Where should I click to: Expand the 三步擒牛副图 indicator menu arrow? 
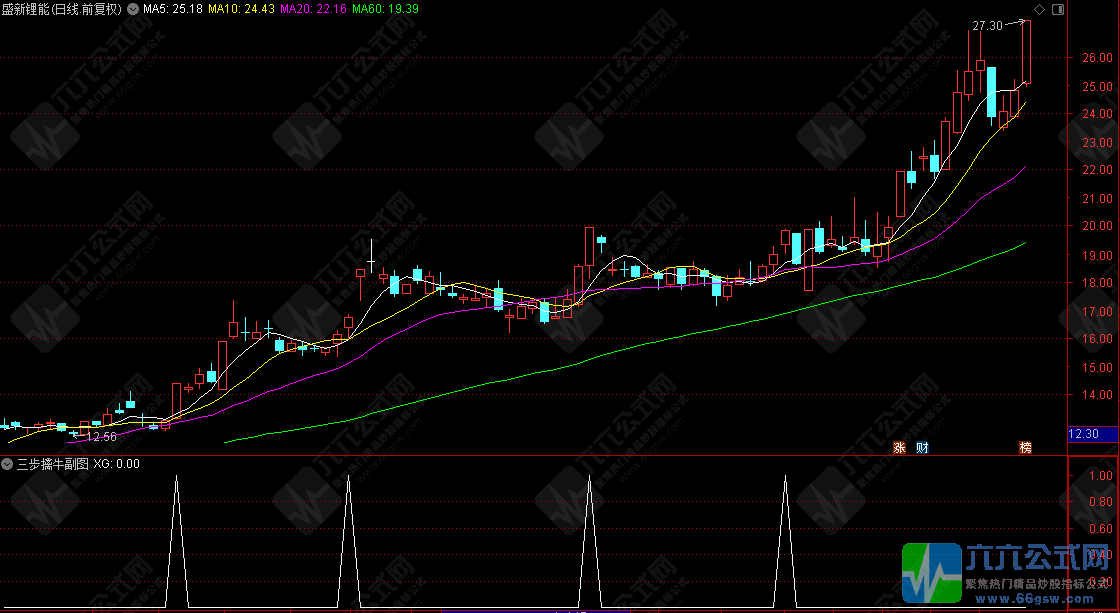(7, 464)
